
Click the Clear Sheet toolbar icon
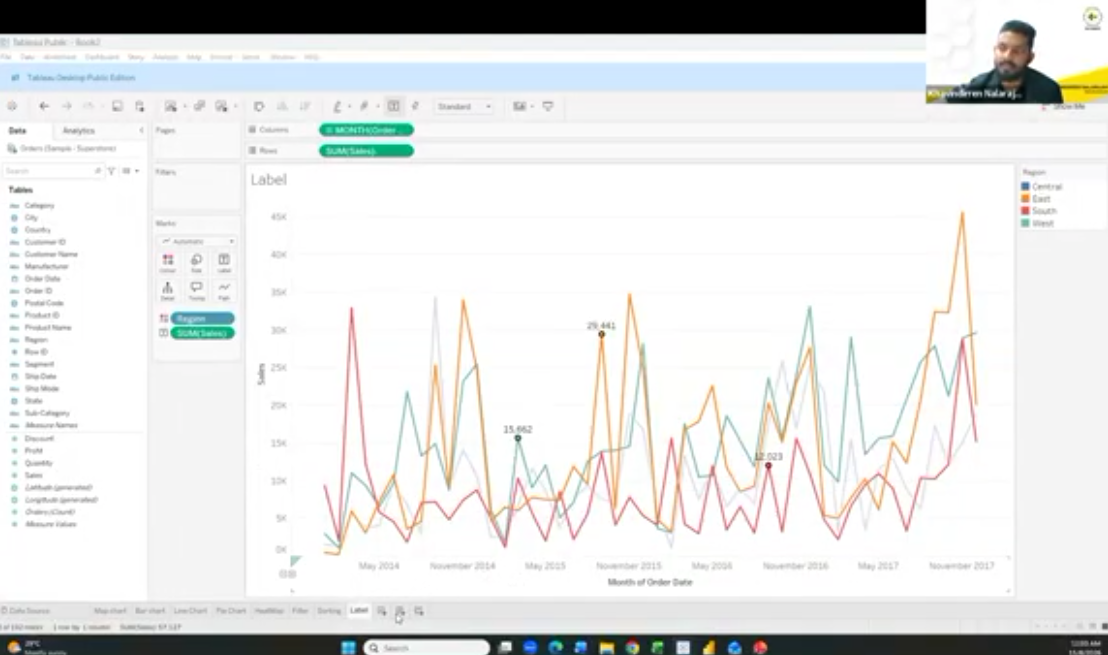pos(222,106)
